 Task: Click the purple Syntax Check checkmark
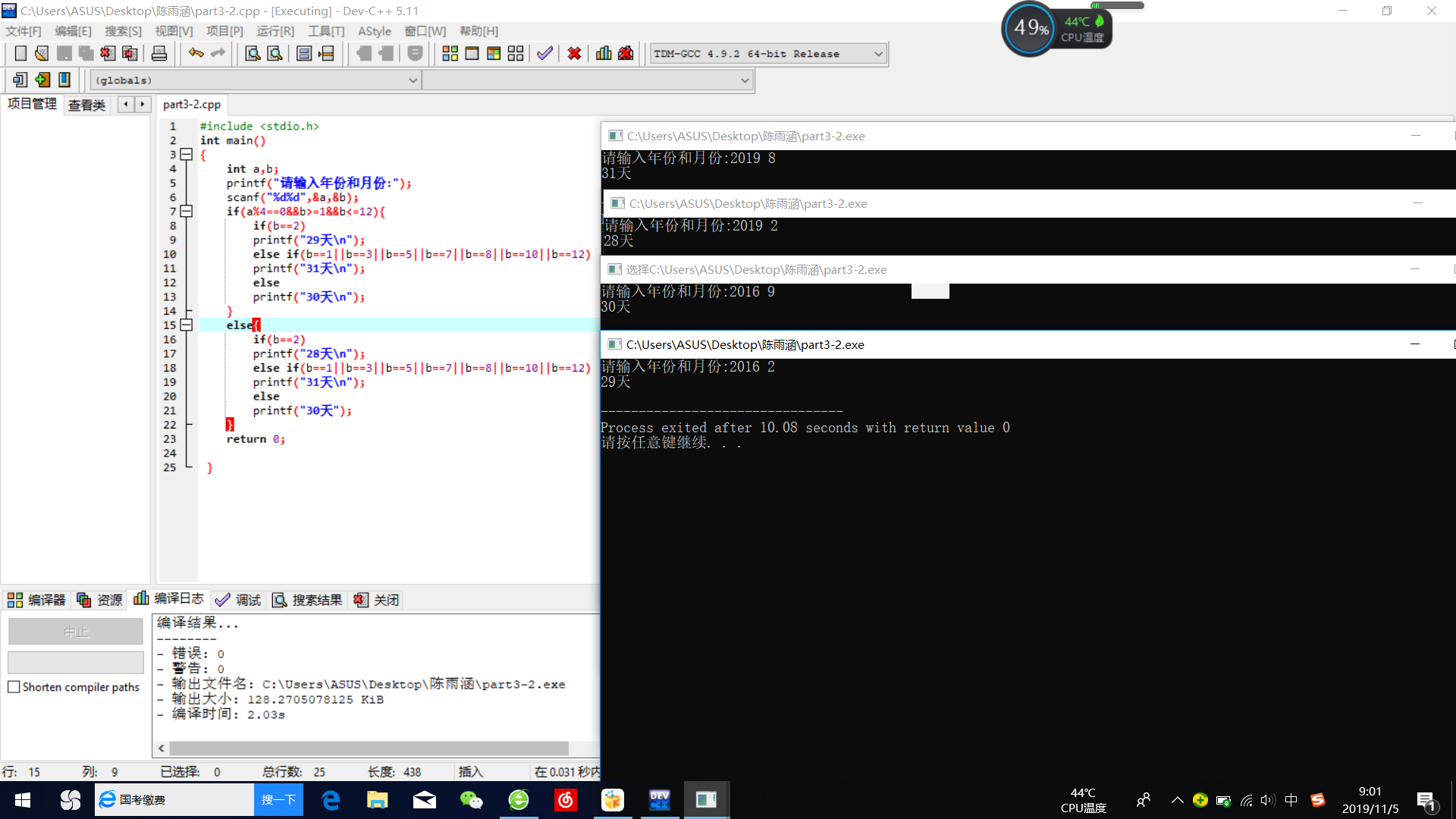coord(544,54)
